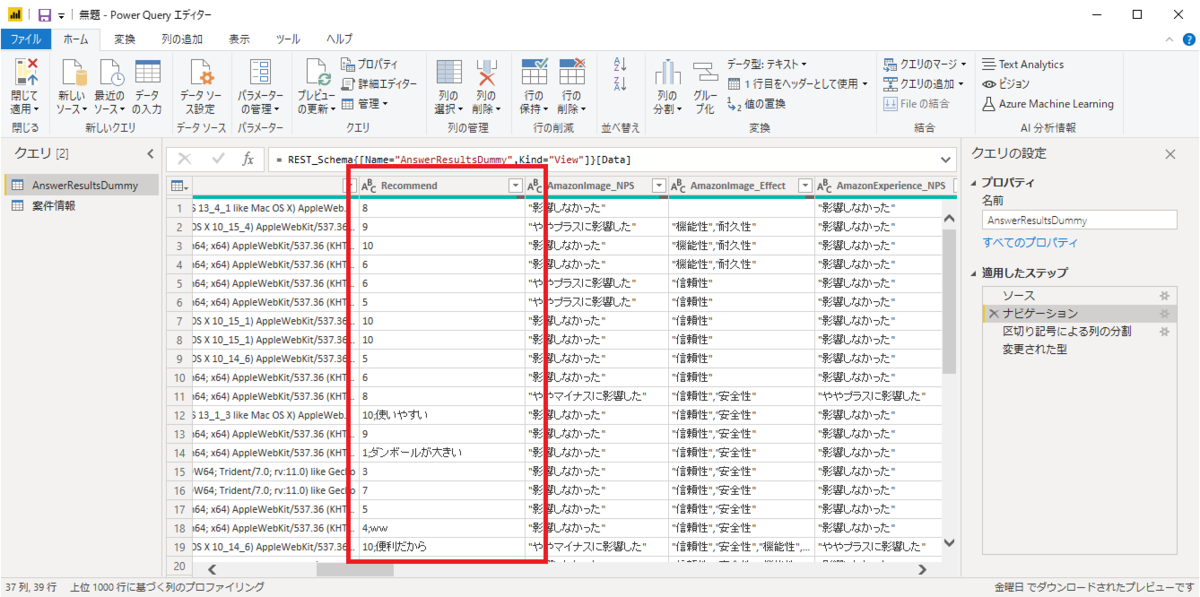Click 列の削除 (Remove Columns) icon
The image size is (1200, 597).
pos(486,72)
